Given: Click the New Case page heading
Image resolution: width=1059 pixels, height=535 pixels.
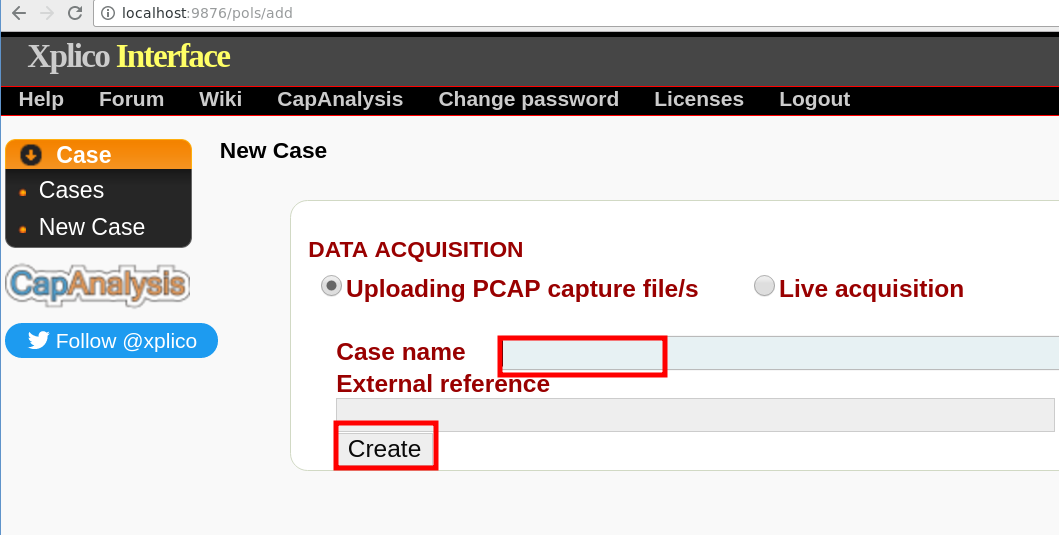Looking at the screenshot, I should point(274,151).
